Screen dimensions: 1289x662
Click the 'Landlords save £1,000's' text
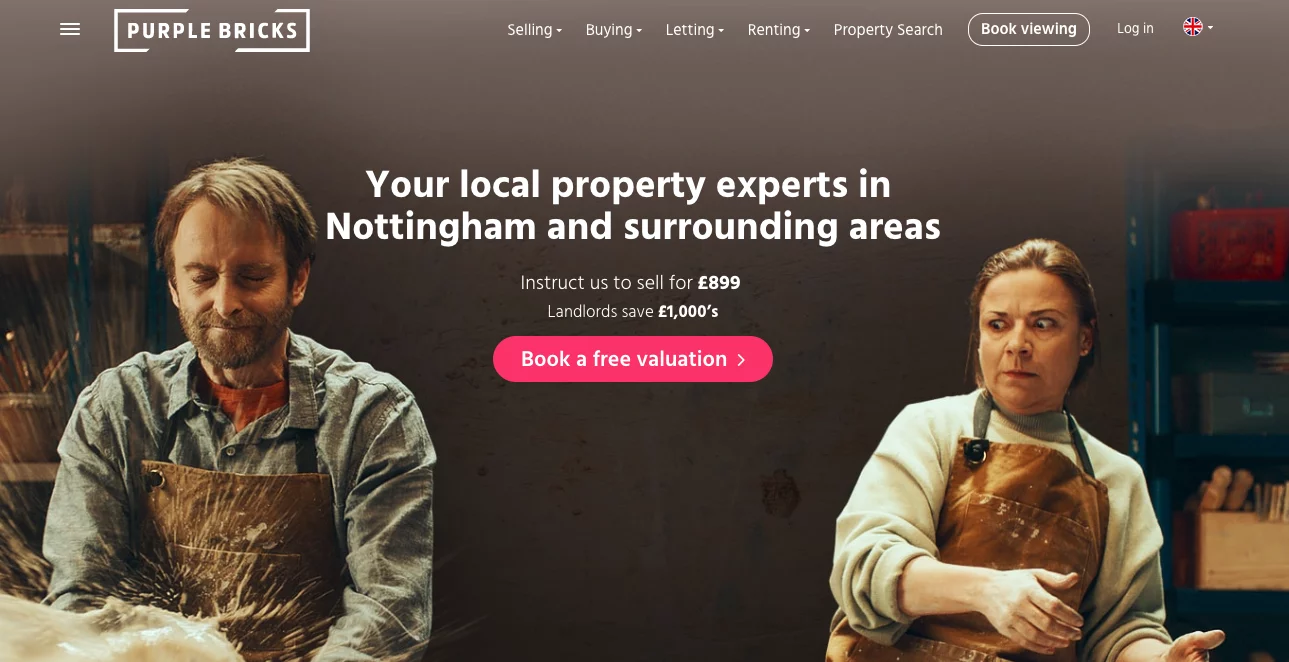point(632,312)
